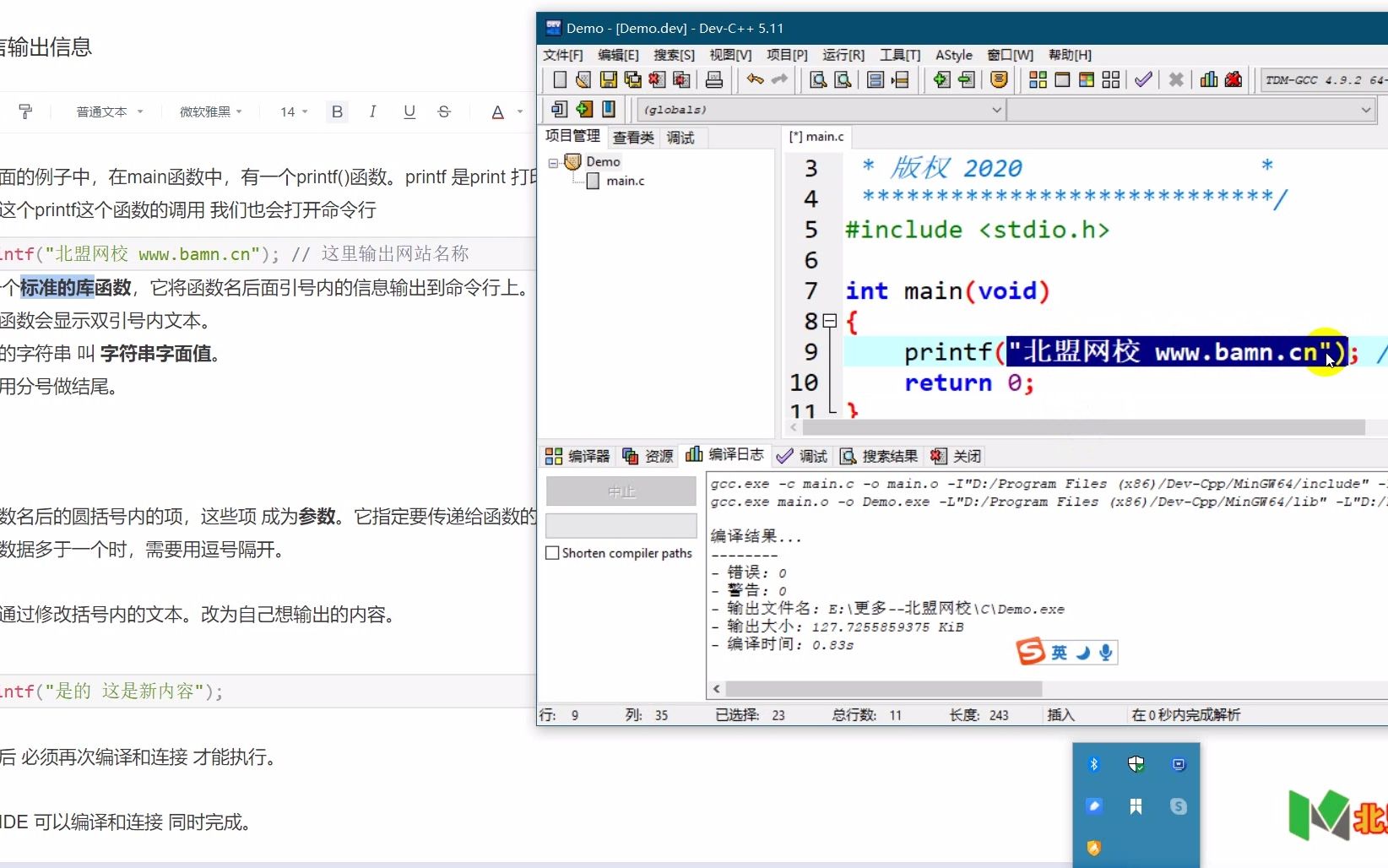Collapse the code fold at line 8
1388x868 pixels.
tap(830, 321)
